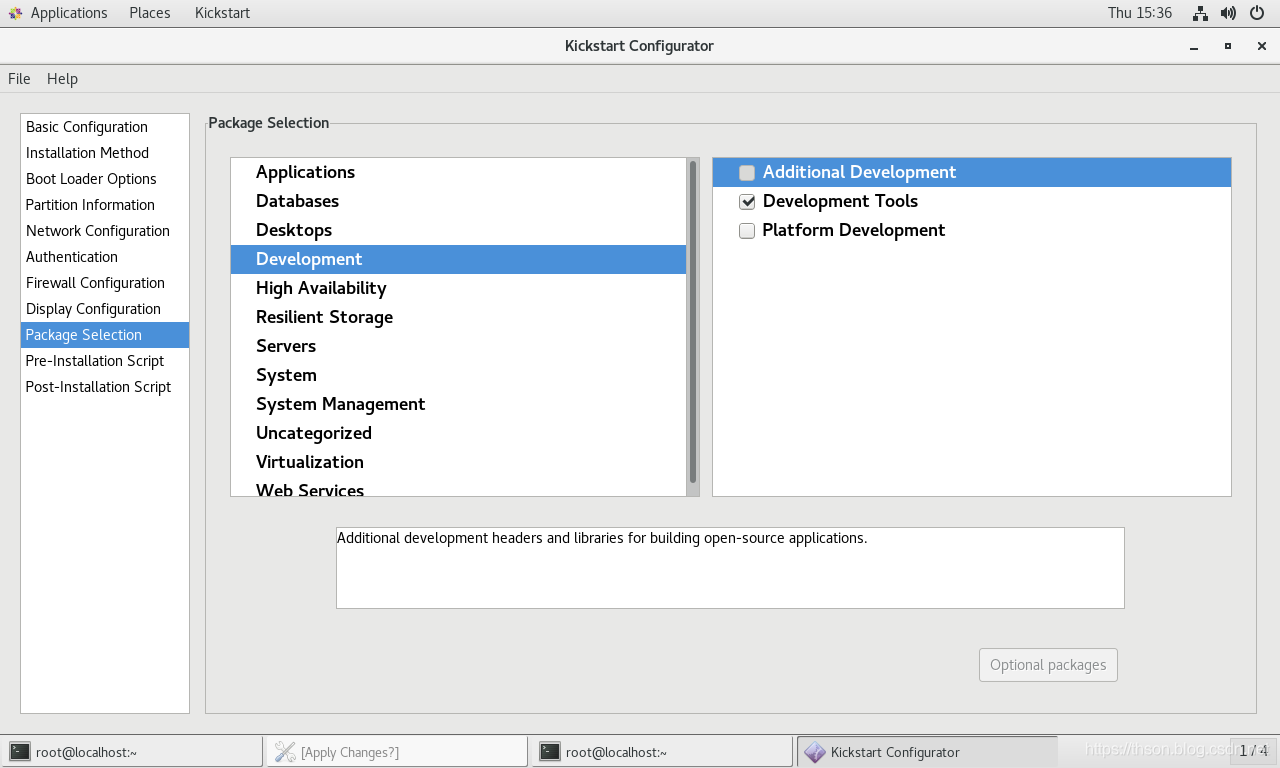The height and width of the screenshot is (768, 1280).
Task: Select Kickstart Configurator taskbar entry
Action: coord(926,752)
